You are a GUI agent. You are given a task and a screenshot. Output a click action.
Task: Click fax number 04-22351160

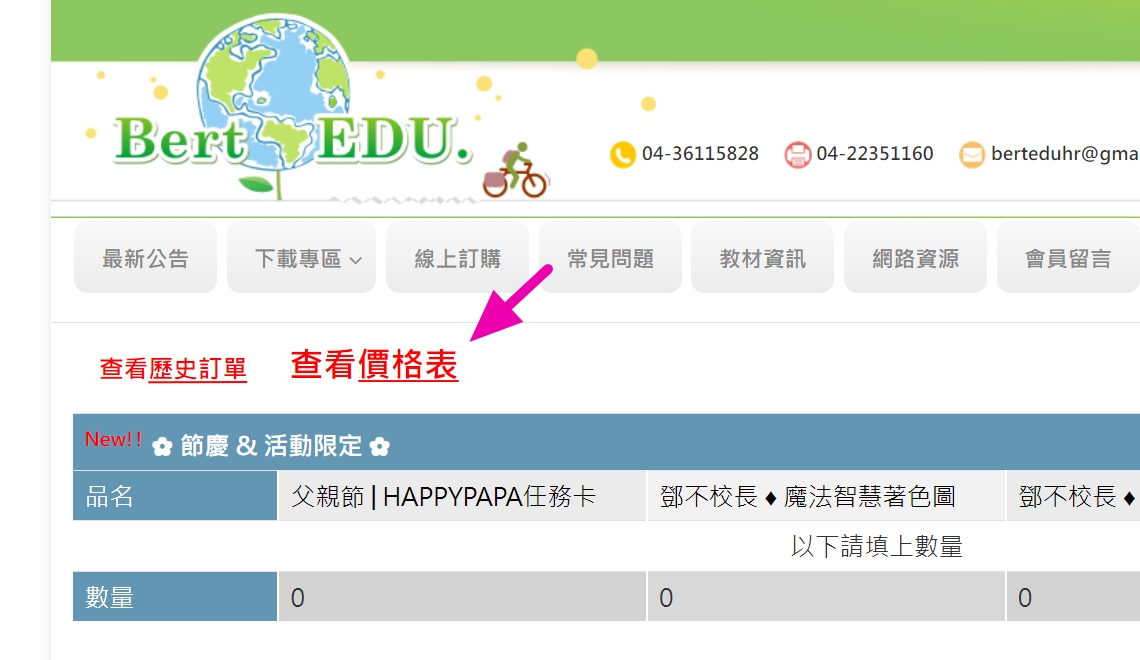tap(875, 154)
